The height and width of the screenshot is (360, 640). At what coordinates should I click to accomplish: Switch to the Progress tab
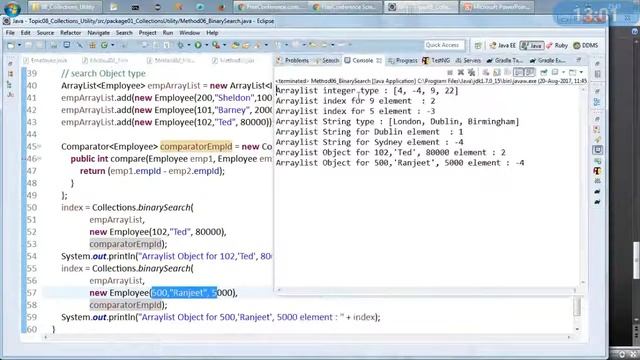(x=402, y=60)
